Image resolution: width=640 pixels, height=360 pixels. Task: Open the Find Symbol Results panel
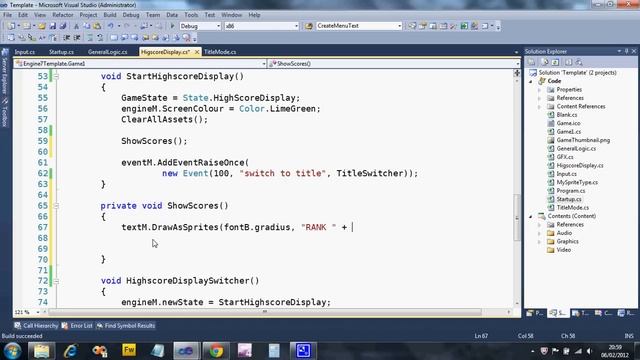[x=126, y=326]
